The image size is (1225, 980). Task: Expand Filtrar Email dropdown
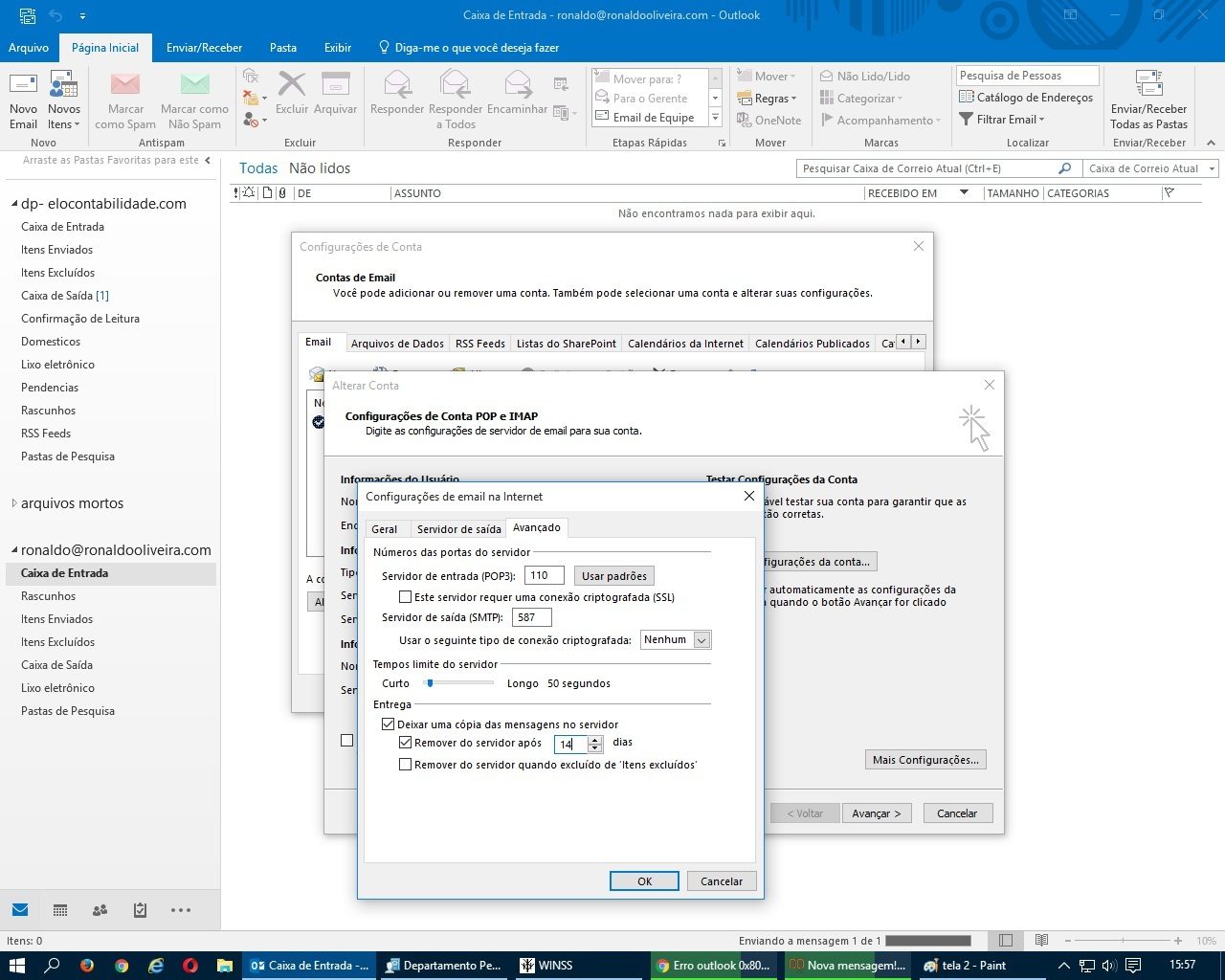tap(1002, 120)
